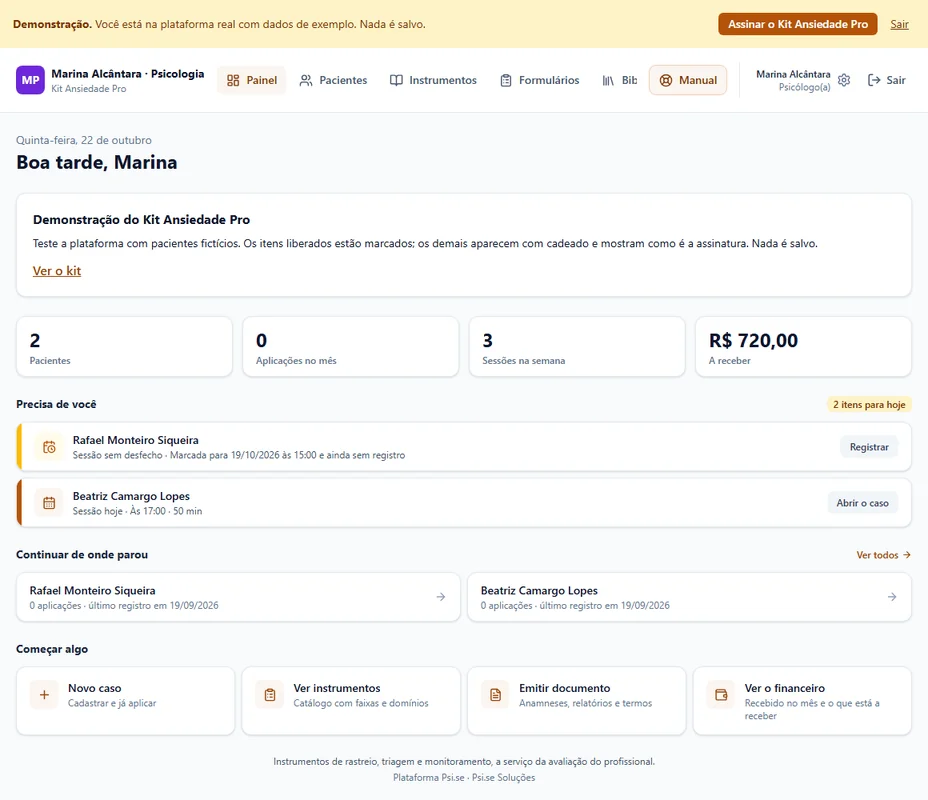
Task: Click the Novo caso card title
Action: click(x=95, y=688)
